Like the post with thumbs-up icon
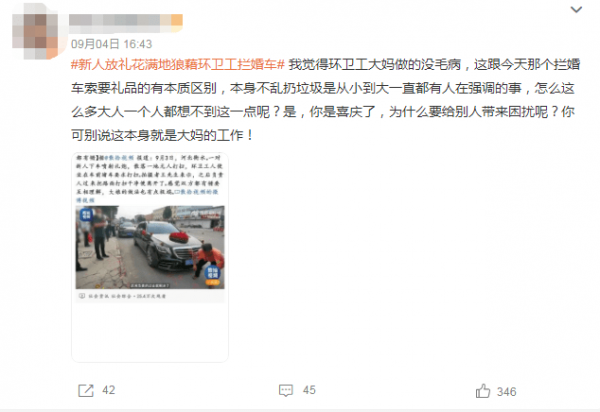600x412 pixels. (x=483, y=391)
